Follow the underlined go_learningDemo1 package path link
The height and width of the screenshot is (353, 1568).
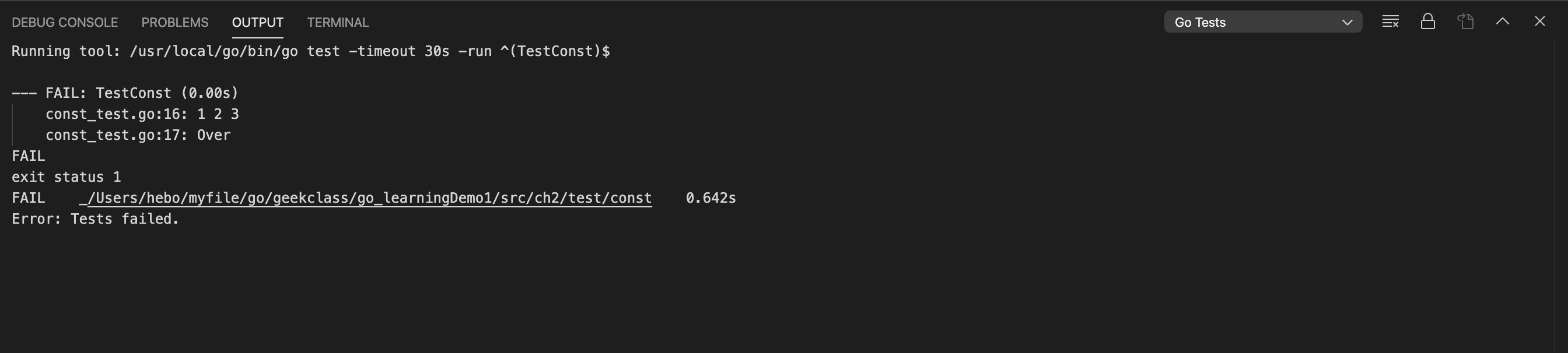[365, 198]
